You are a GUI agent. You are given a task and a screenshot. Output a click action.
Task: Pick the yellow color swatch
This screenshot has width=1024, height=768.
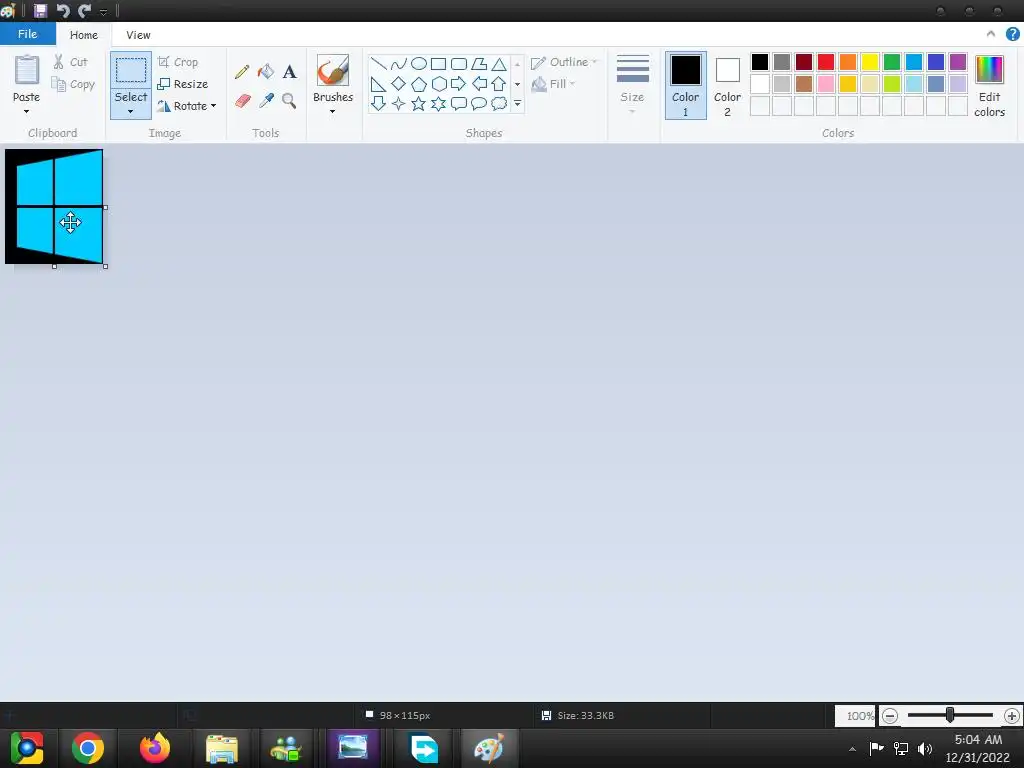[870, 62]
